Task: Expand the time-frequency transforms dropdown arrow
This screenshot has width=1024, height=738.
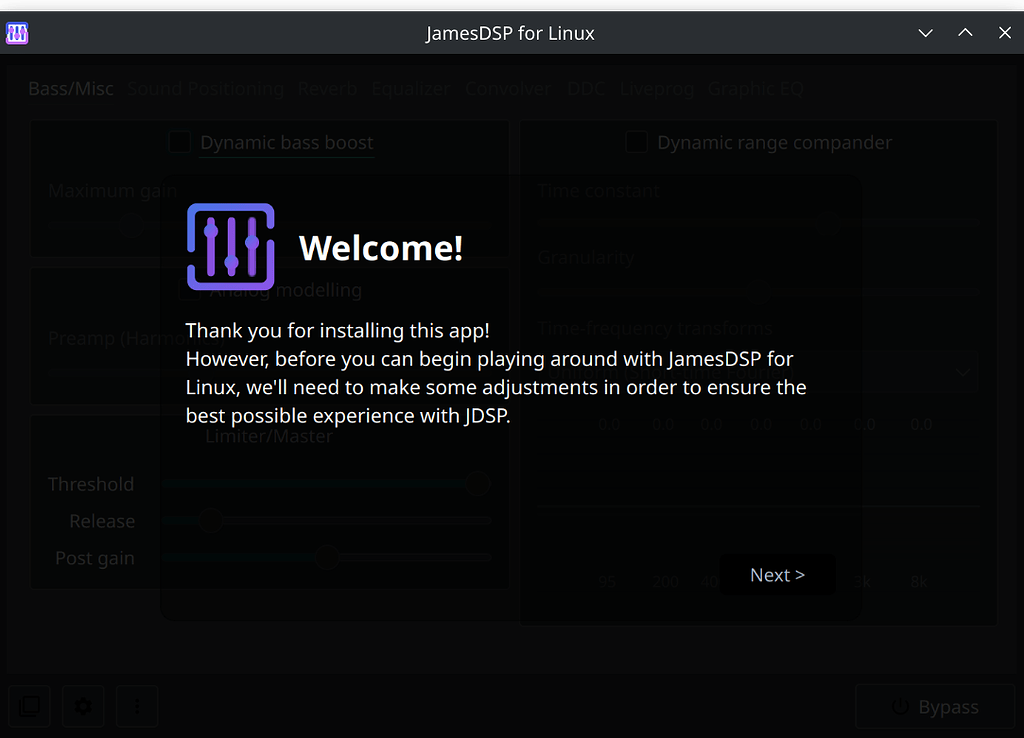Action: [x=963, y=372]
